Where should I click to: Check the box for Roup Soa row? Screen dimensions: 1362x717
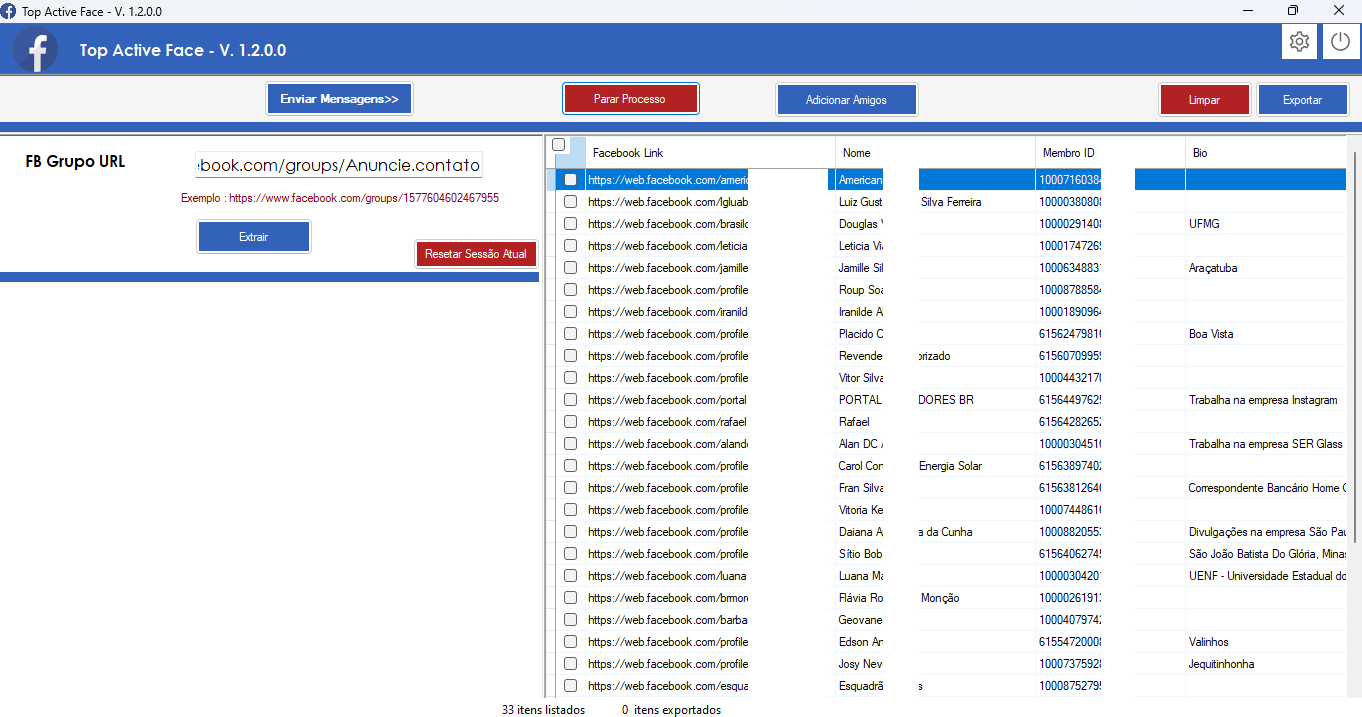click(x=570, y=290)
